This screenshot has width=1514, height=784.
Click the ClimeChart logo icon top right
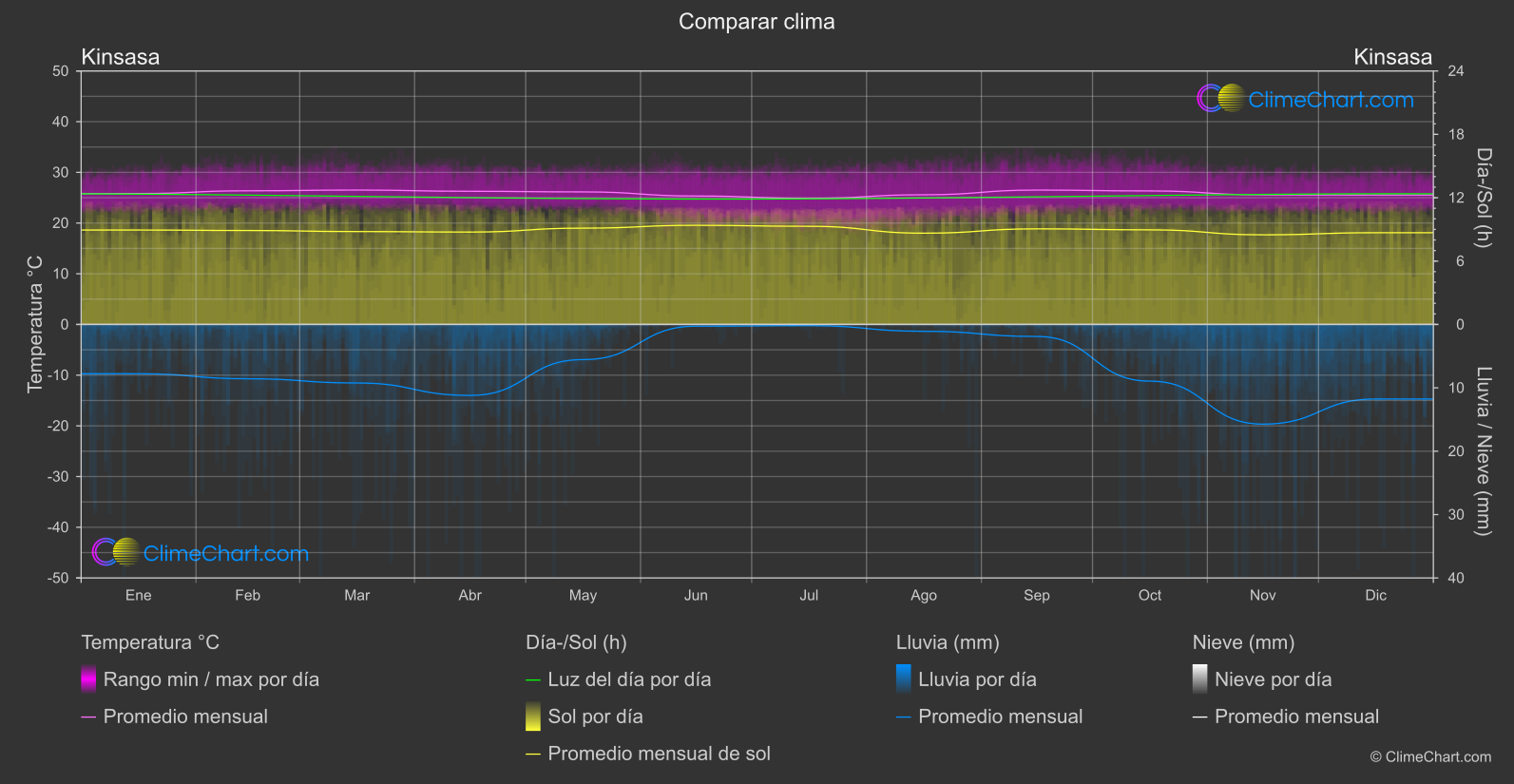point(1220,99)
